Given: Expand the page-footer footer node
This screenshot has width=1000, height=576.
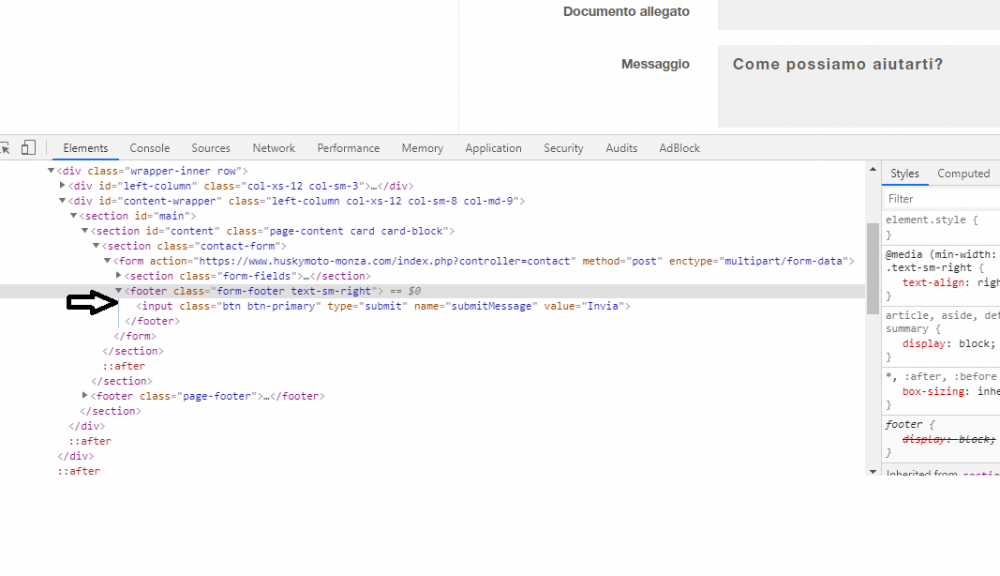Looking at the screenshot, I should pyautogui.click(x=85, y=396).
